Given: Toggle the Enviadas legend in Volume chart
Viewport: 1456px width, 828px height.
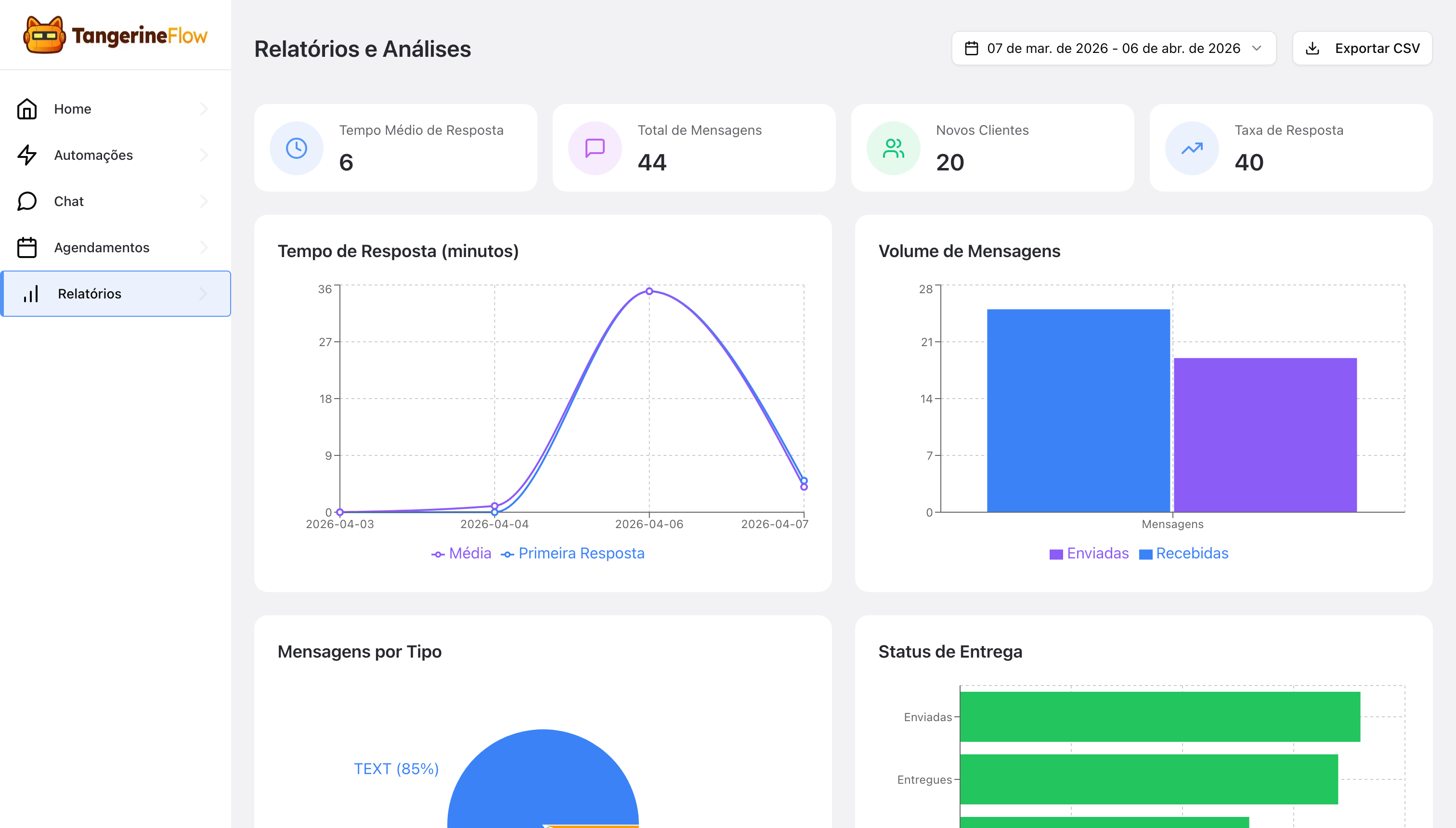Looking at the screenshot, I should click(1089, 553).
